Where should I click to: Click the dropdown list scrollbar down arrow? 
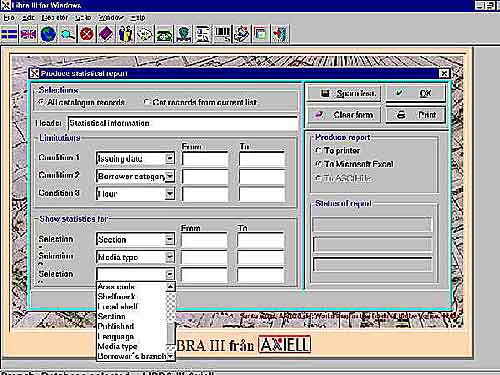pyautogui.click(x=170, y=356)
